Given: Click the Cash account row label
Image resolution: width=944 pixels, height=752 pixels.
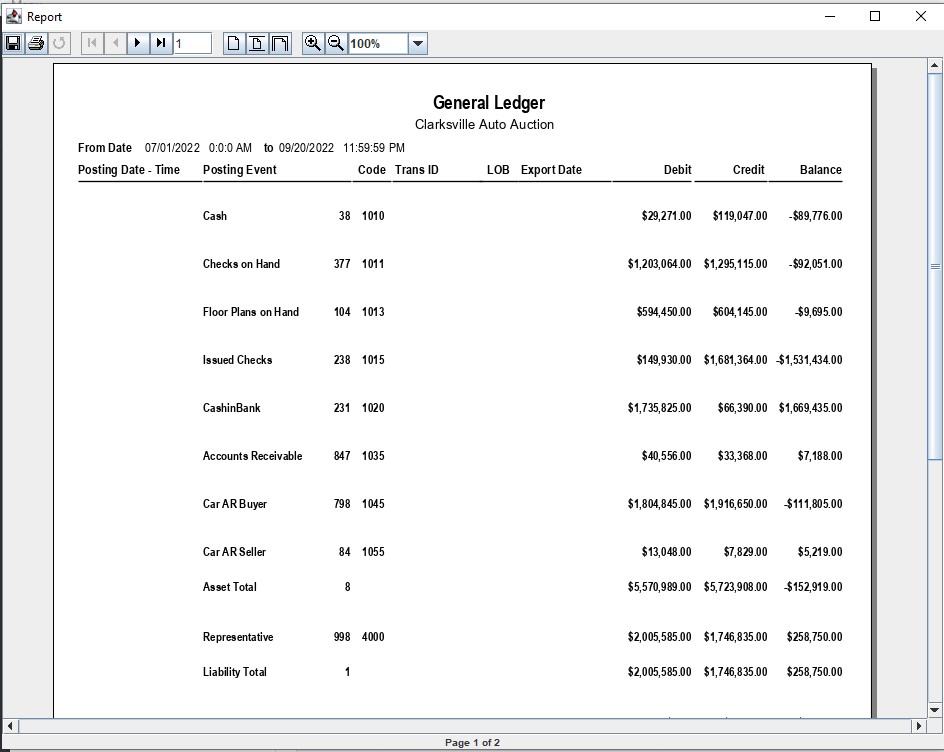Looking at the screenshot, I should click(215, 216).
